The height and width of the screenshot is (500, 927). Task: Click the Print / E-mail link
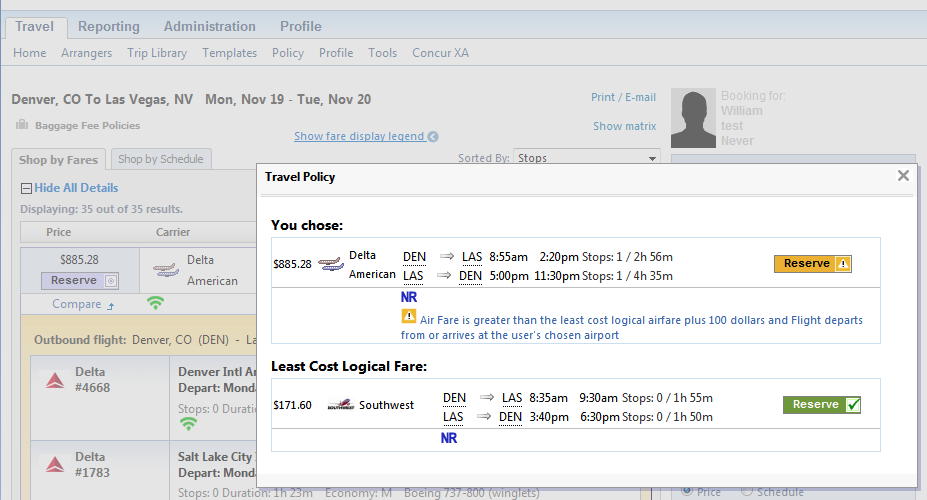pos(623,97)
